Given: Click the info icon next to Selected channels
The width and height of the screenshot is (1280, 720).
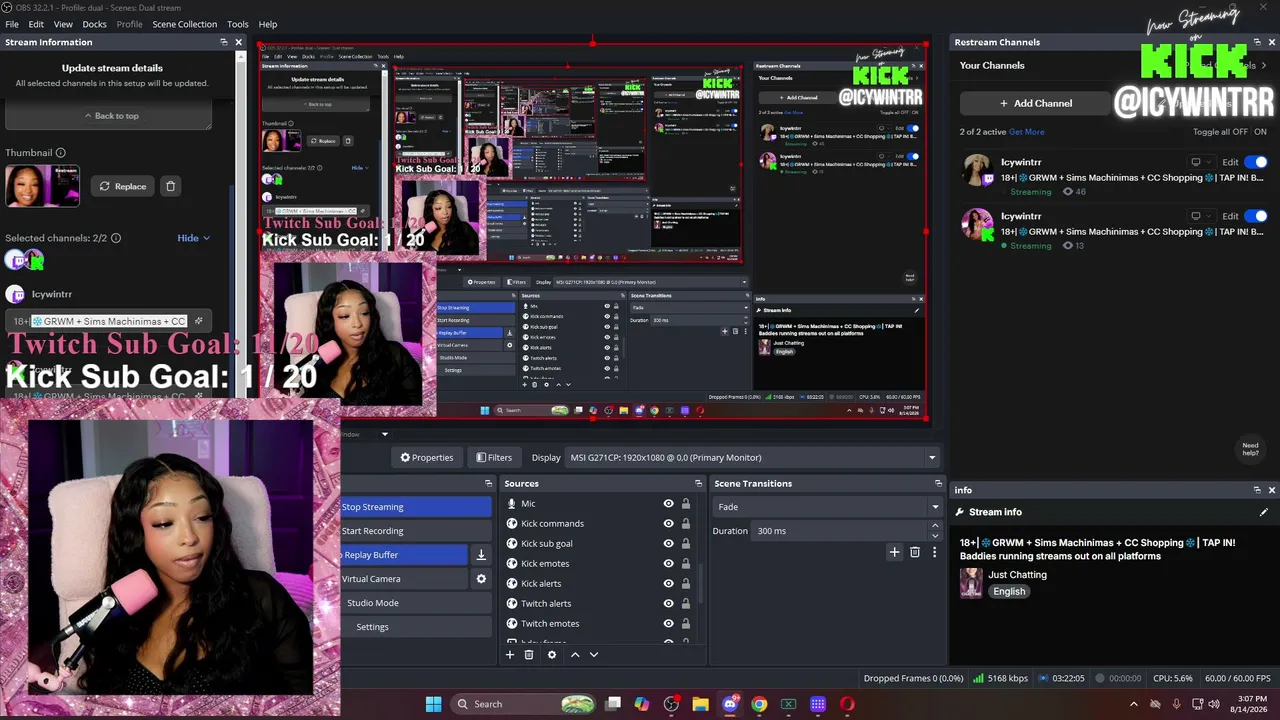Looking at the screenshot, I should [116, 238].
